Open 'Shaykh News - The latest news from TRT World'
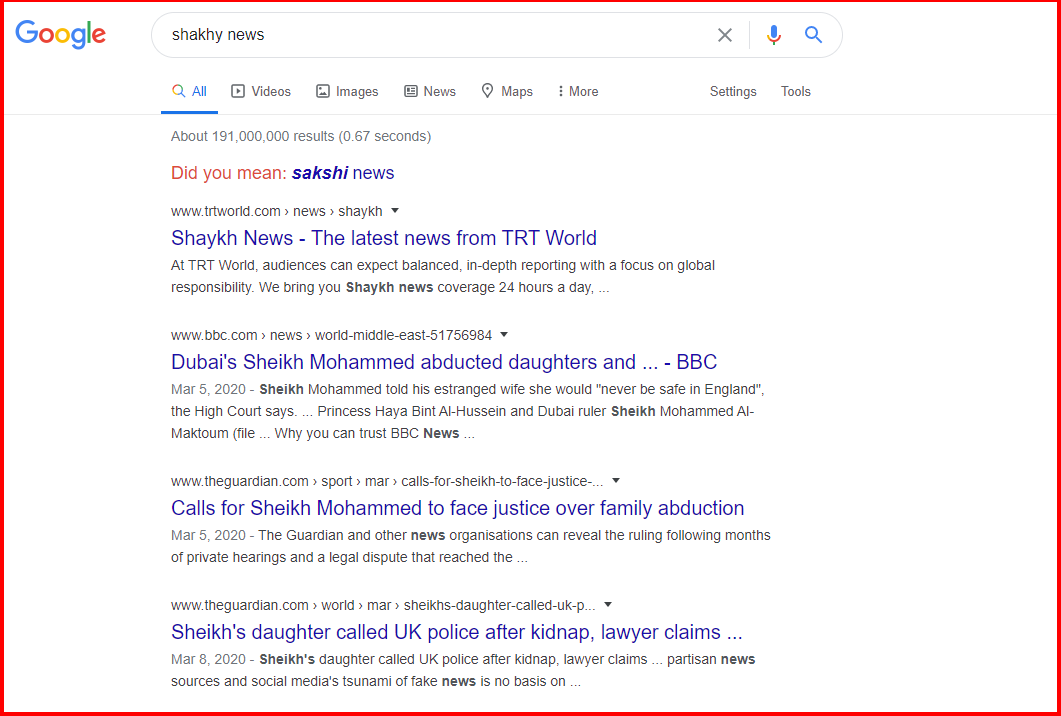This screenshot has height=716, width=1061. (x=384, y=238)
